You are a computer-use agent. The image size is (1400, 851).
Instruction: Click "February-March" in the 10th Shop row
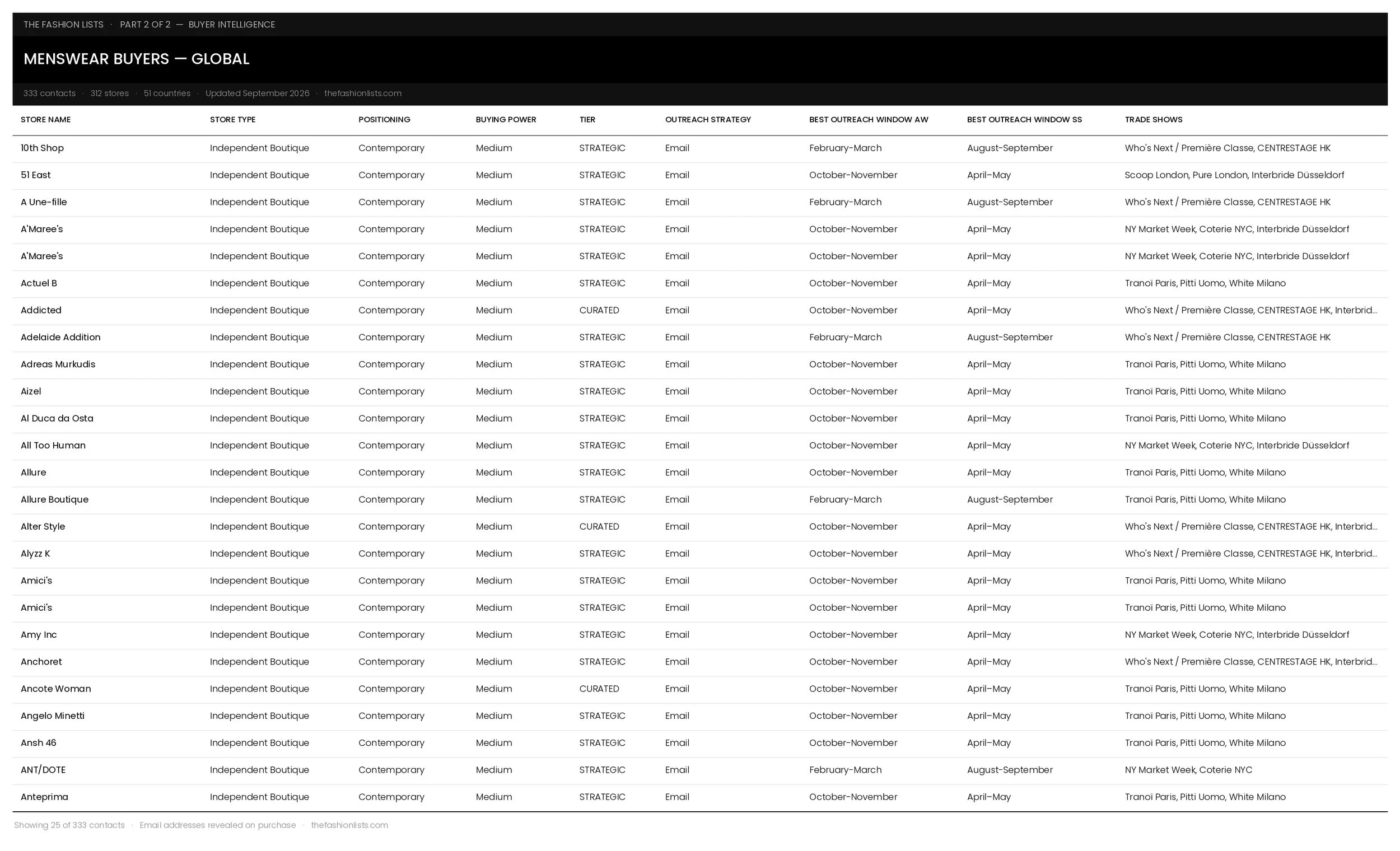846,148
